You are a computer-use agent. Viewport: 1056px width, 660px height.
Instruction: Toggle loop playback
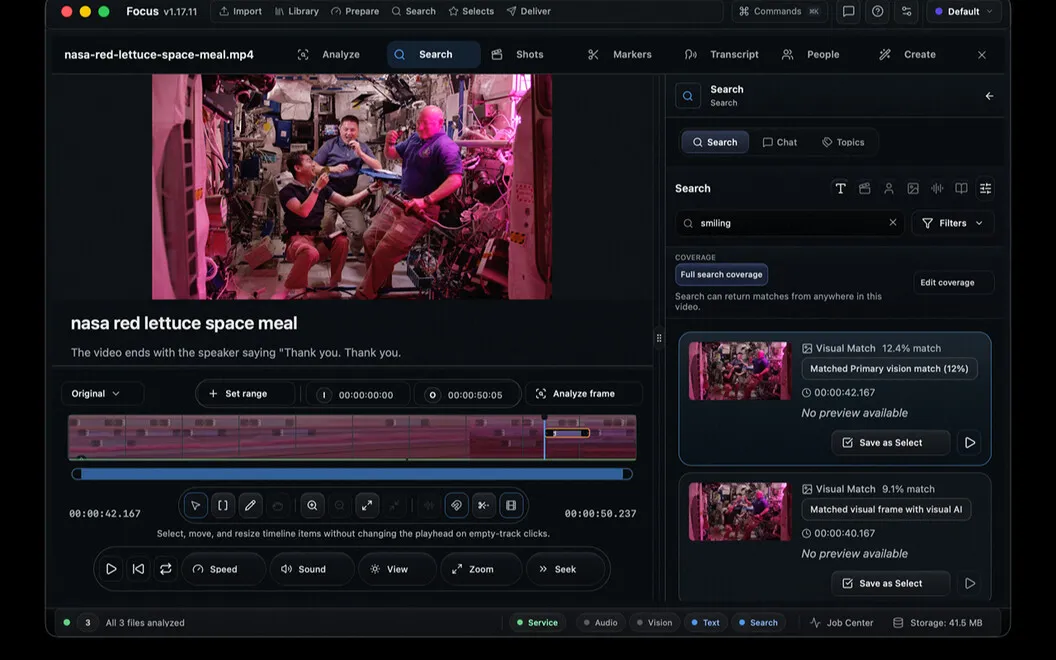point(166,569)
